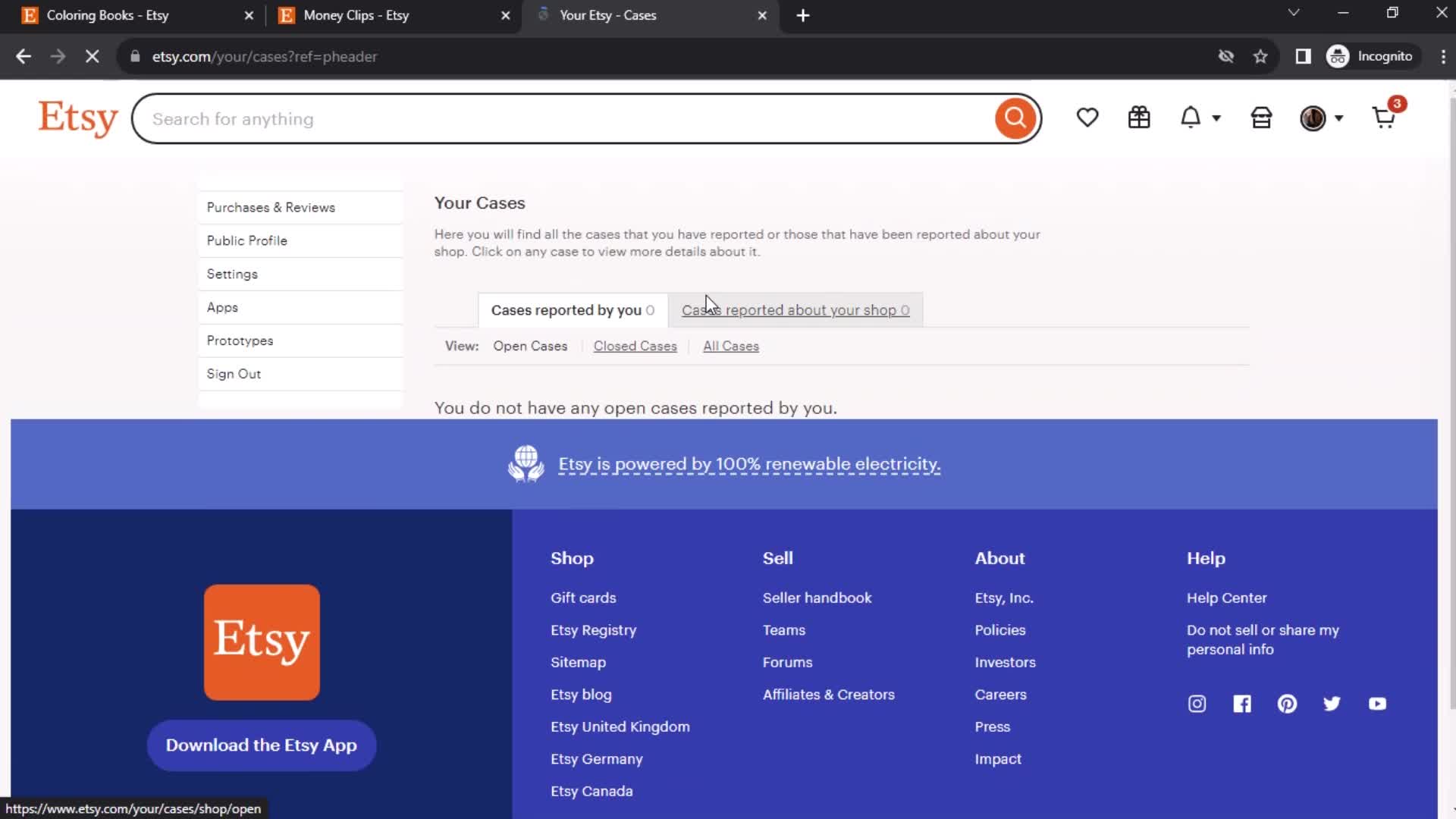The image size is (1456, 819).
Task: Open a new browser tab
Action: pos(803,15)
